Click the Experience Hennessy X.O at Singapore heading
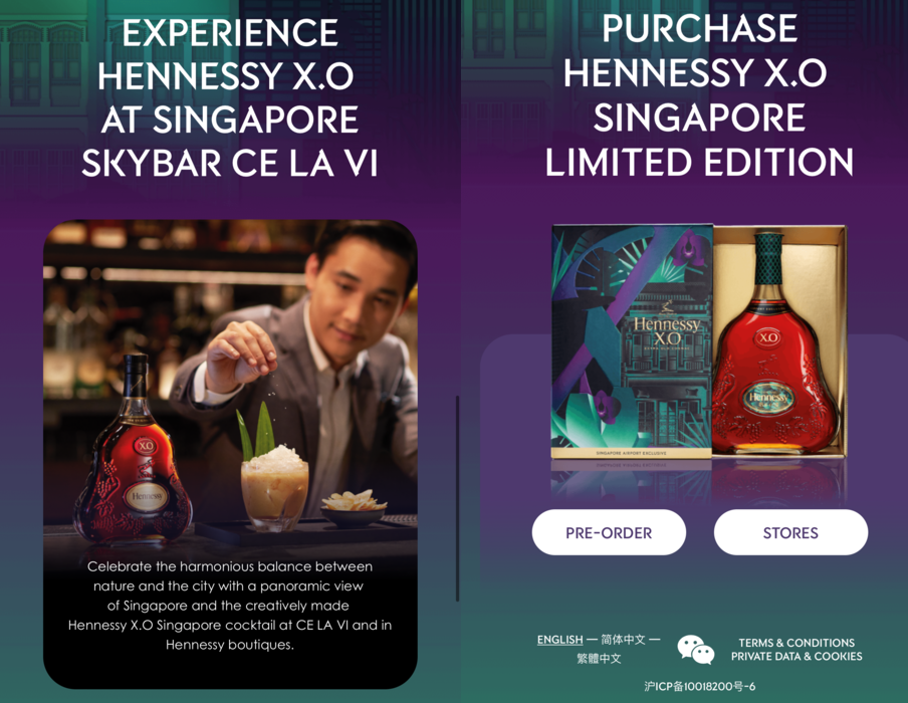The height and width of the screenshot is (703, 908). [229, 98]
